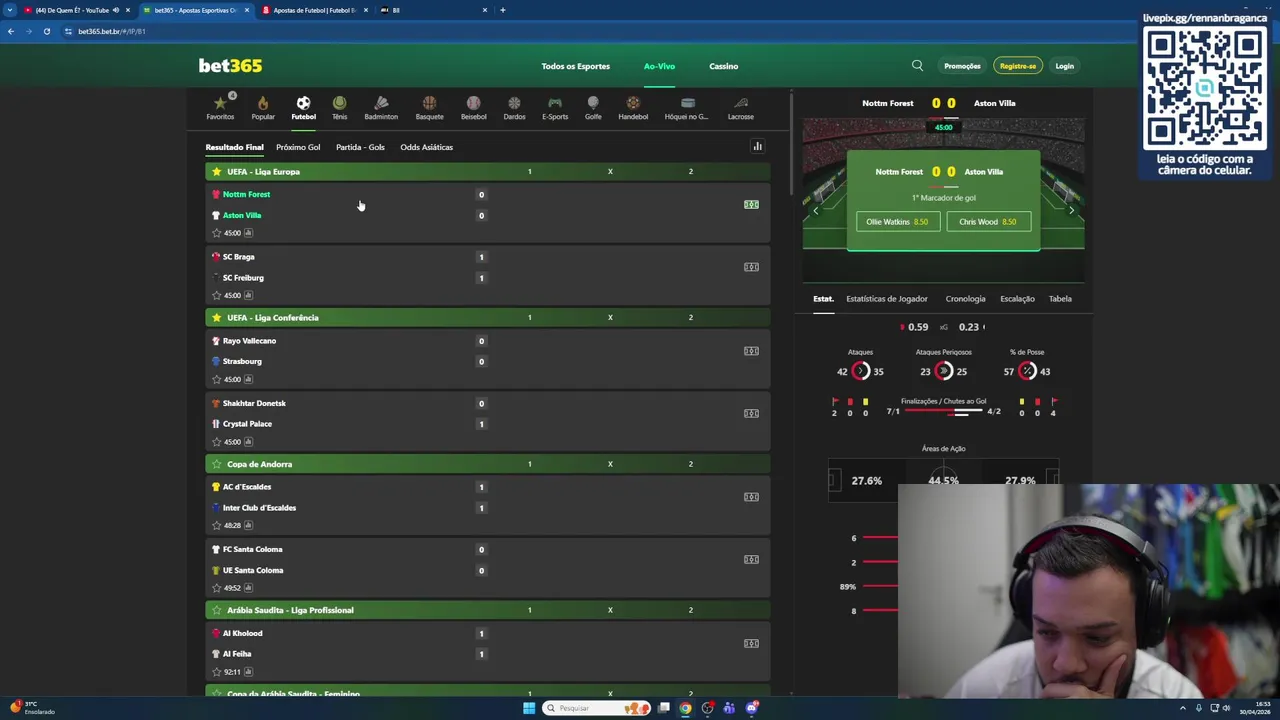Switch to the Tabela tab
Image resolution: width=1280 pixels, height=720 pixels.
tap(1060, 299)
